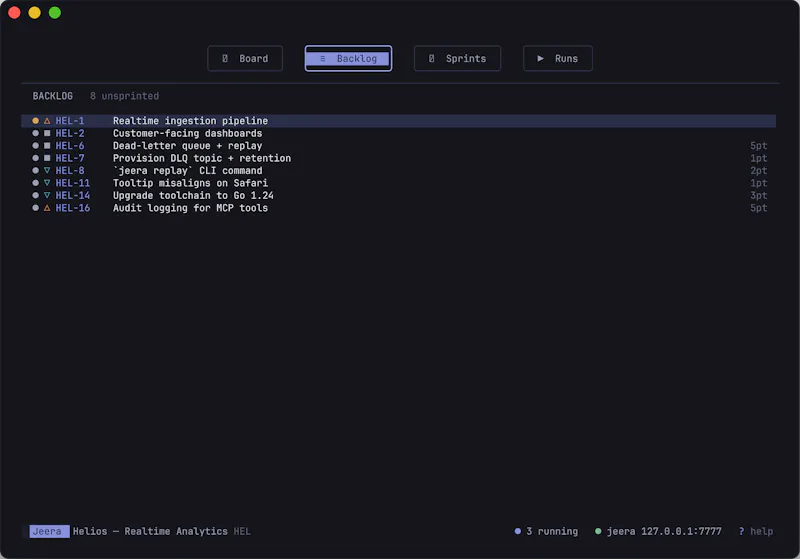Open issue key HEL-8
Viewport: 800px width, 559px height.
coord(70,170)
